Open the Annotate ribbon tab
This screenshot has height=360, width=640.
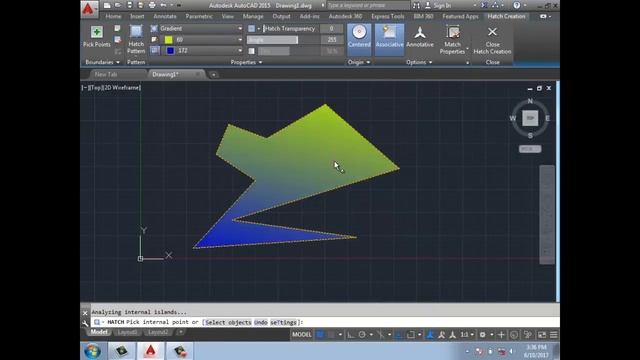point(165,16)
